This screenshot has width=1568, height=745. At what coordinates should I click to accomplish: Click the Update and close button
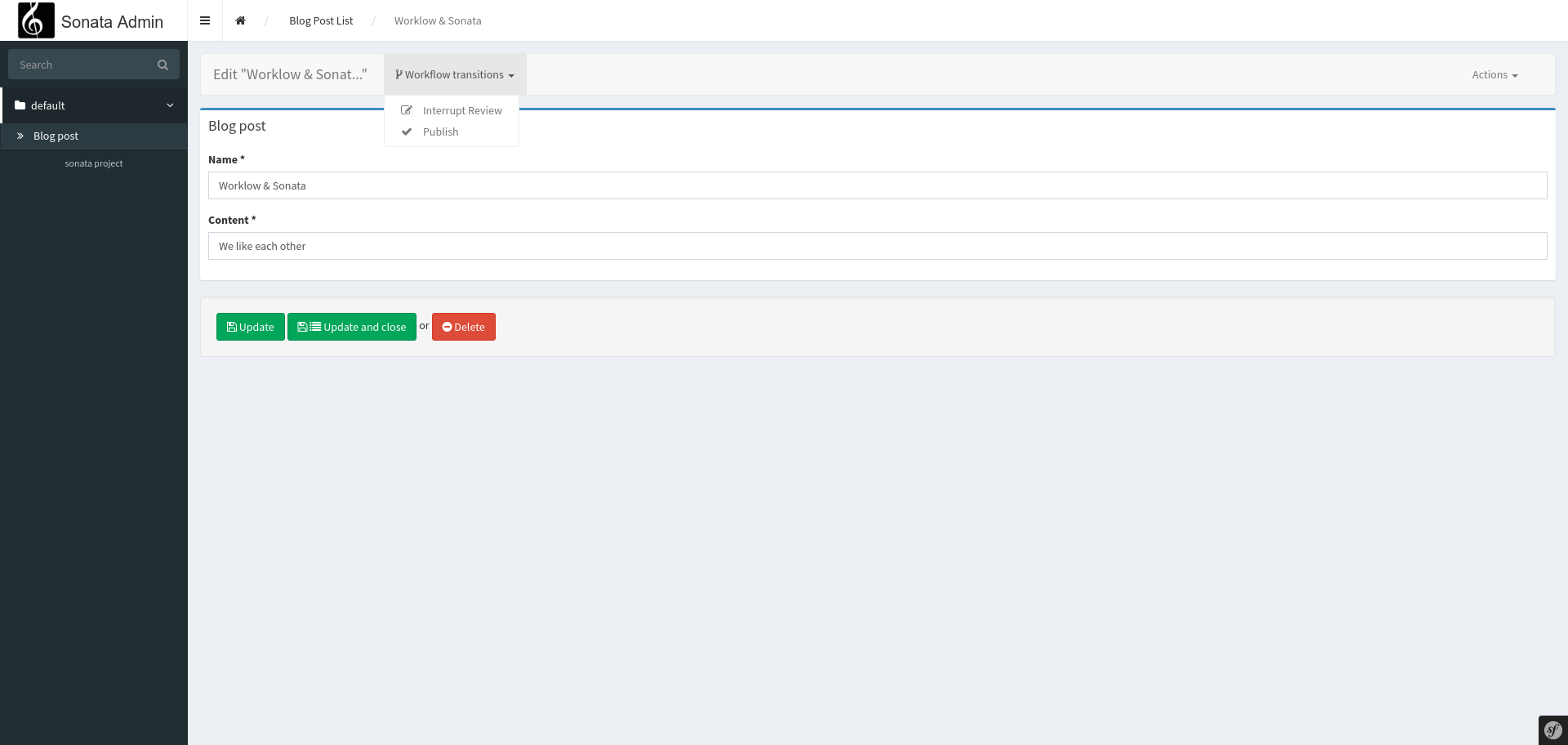pyautogui.click(x=352, y=327)
